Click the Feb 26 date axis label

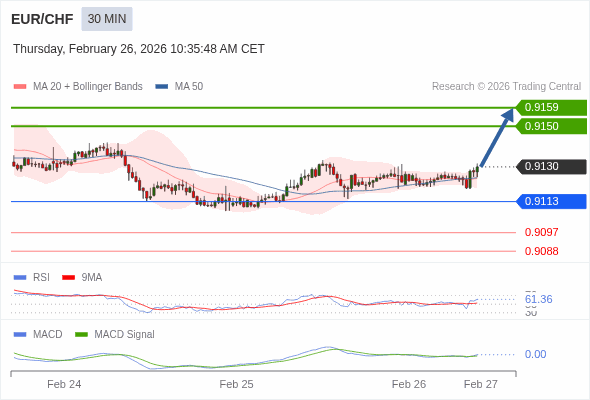(x=409, y=385)
